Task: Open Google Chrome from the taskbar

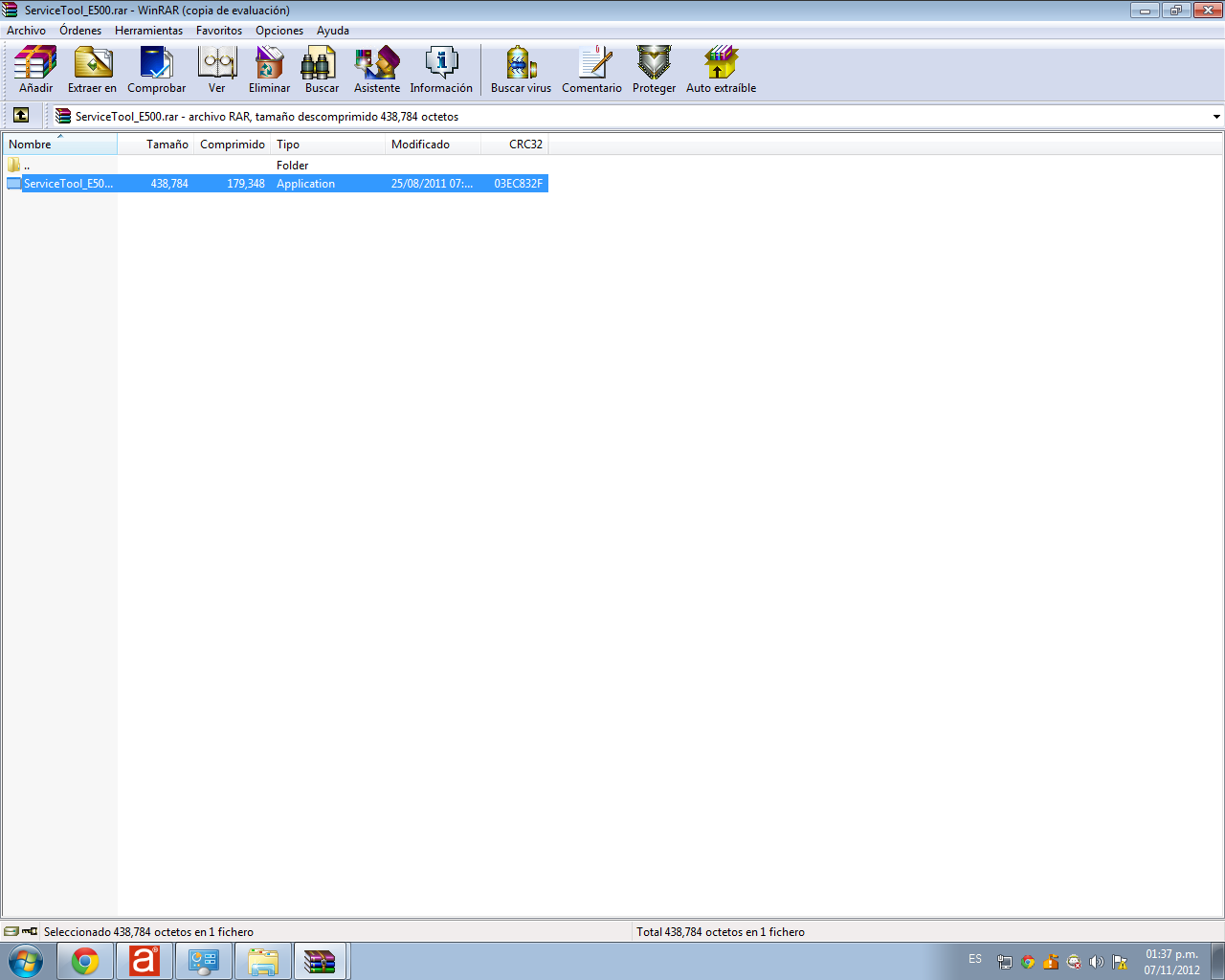Action: [x=85, y=961]
